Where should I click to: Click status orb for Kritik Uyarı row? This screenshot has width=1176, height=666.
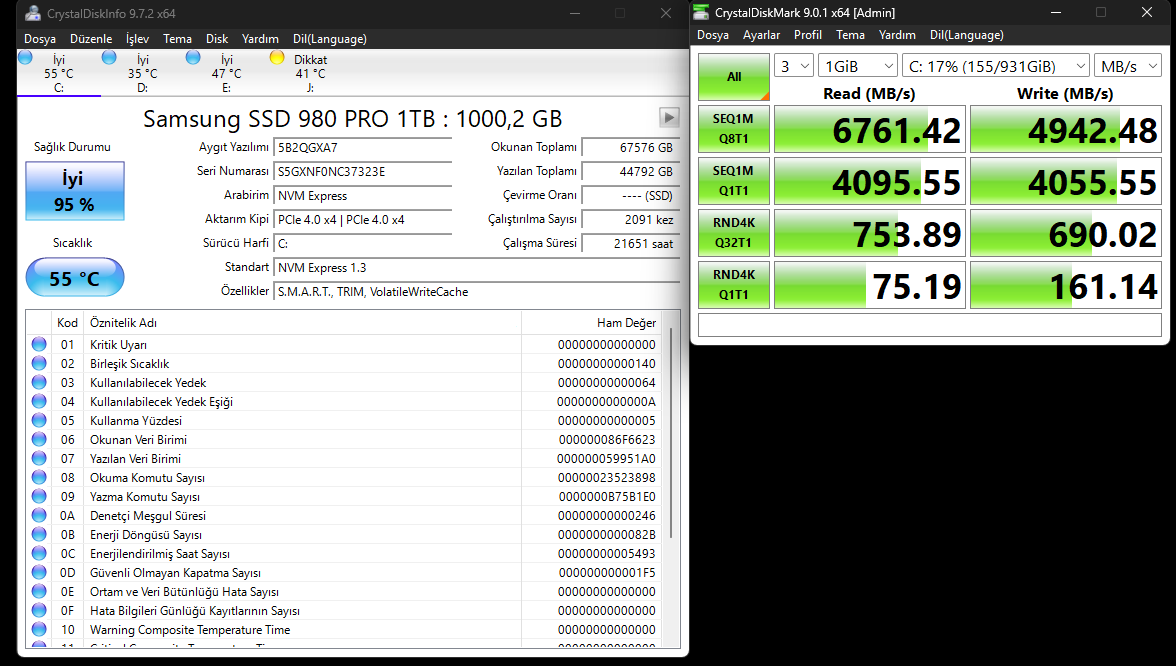click(39, 344)
